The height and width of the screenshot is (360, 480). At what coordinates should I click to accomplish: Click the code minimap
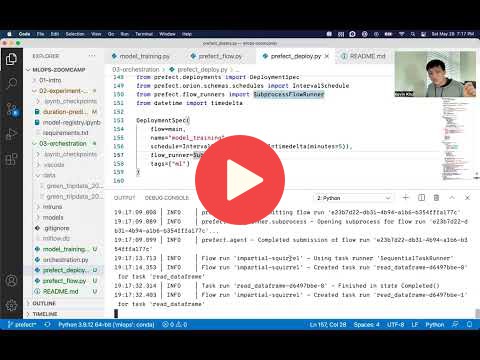coord(456,139)
